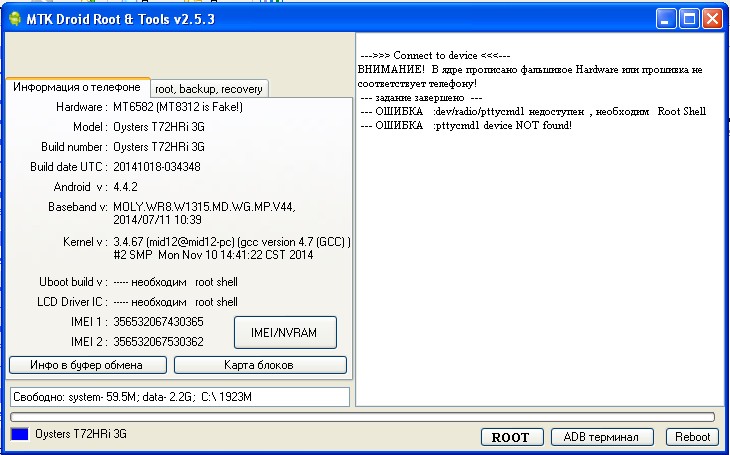Viewport: 730px width, 455px height.
Task: Minimize the MTK Droid Root & Tools window
Action: pos(666,19)
